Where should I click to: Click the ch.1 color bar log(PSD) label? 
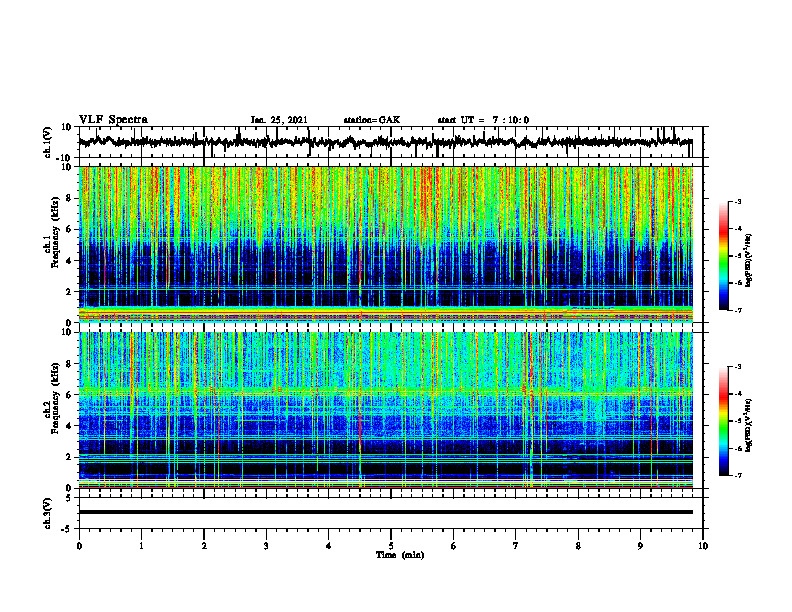[x=748, y=261]
